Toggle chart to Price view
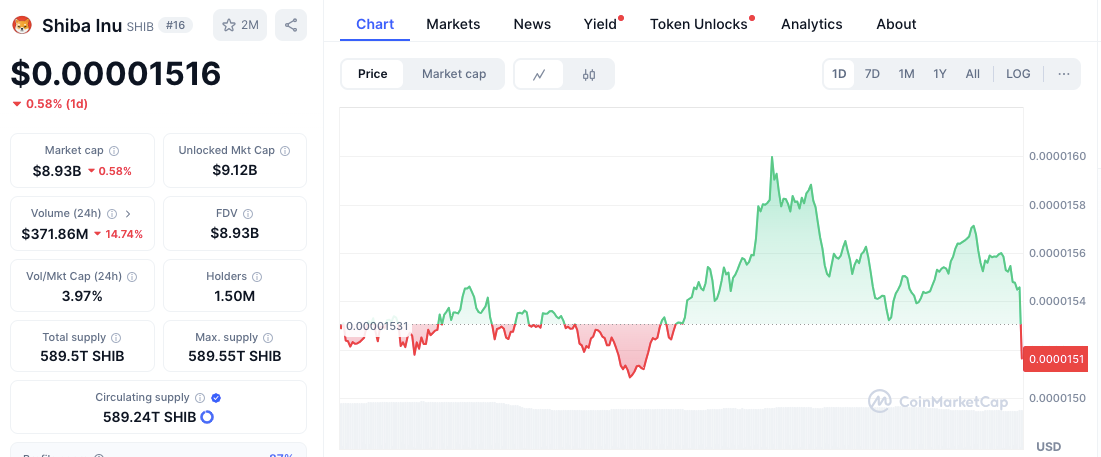Screen dimensions: 1101x457 (x=373, y=74)
